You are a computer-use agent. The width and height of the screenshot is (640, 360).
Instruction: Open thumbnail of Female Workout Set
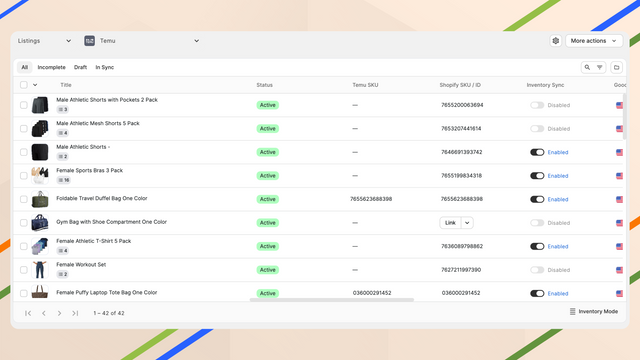click(x=40, y=270)
